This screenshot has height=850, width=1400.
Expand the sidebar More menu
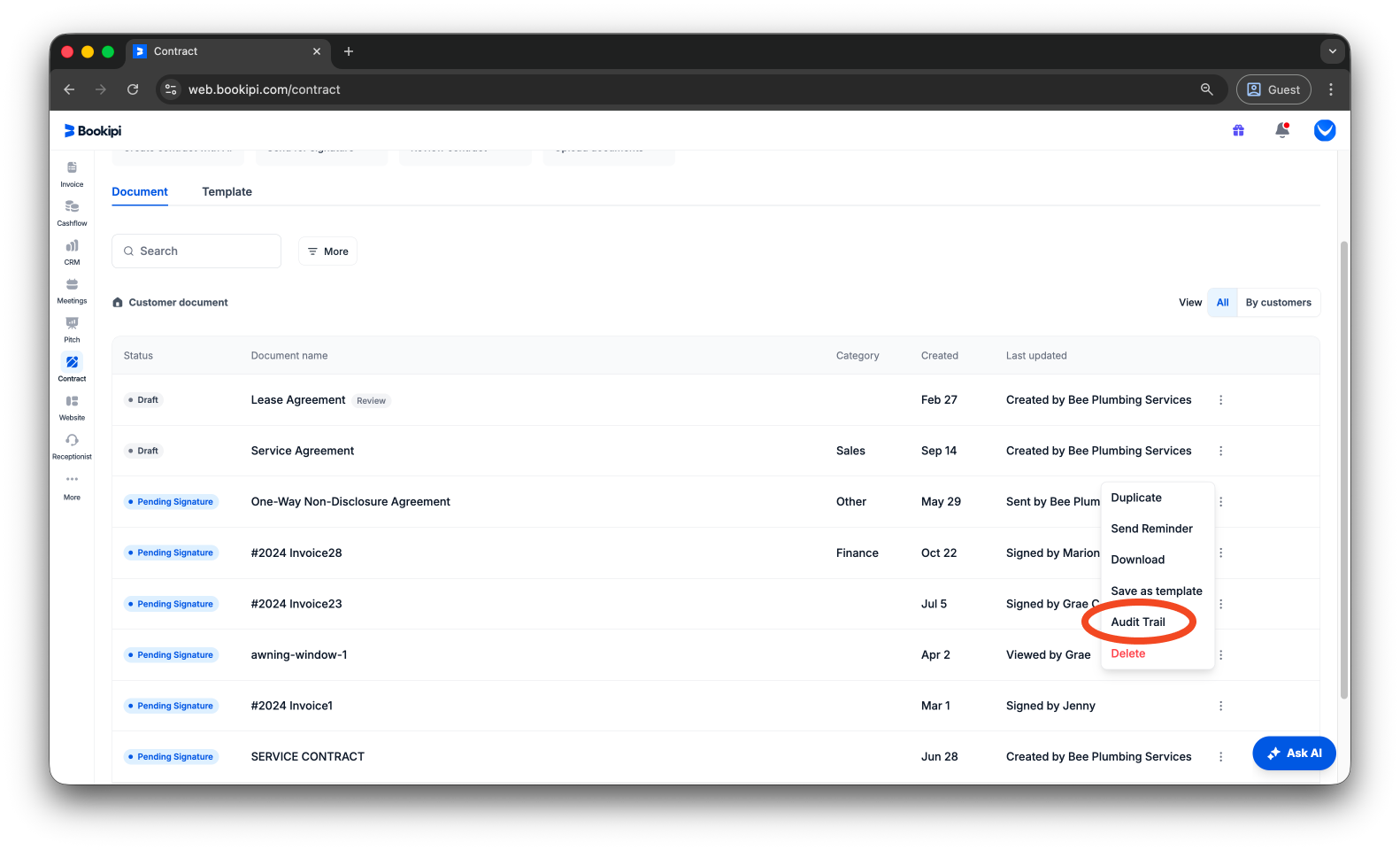click(x=72, y=487)
